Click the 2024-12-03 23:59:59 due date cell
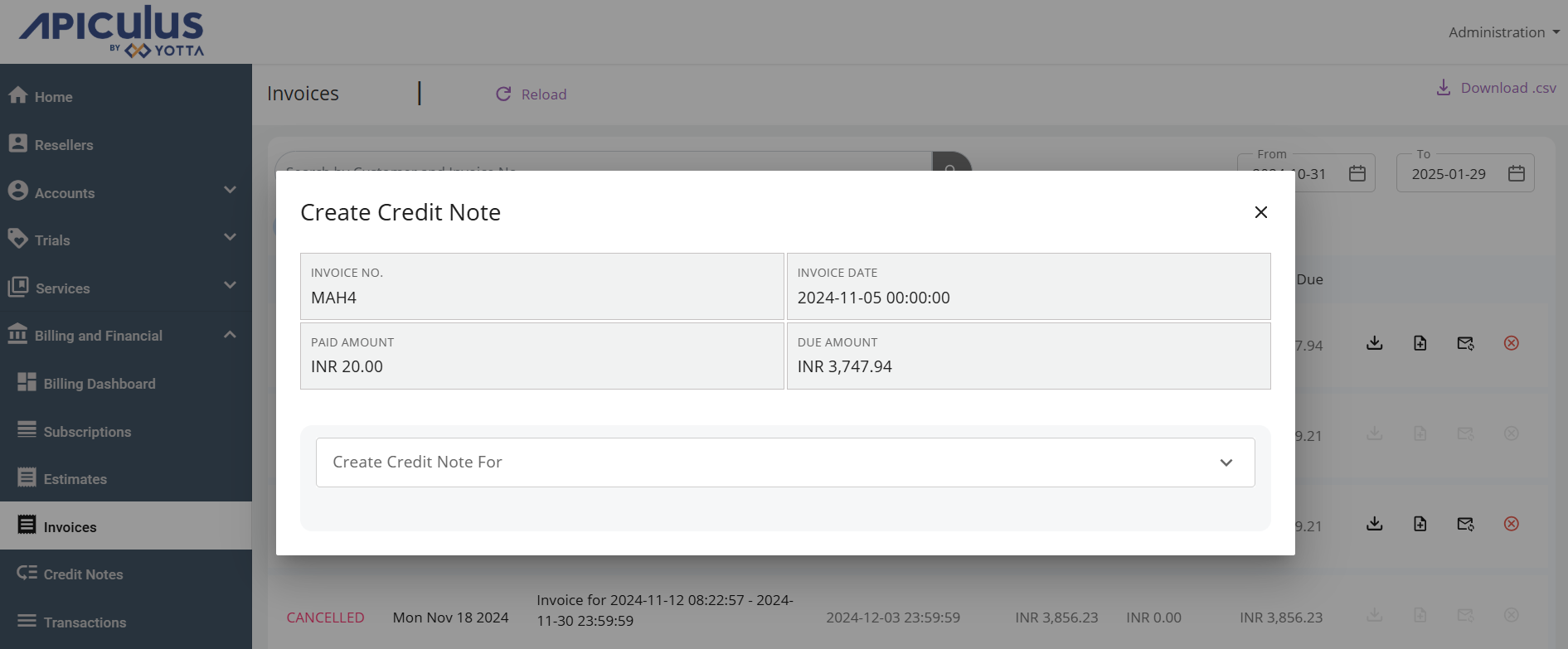The height and width of the screenshot is (649, 1568). pos(893,618)
